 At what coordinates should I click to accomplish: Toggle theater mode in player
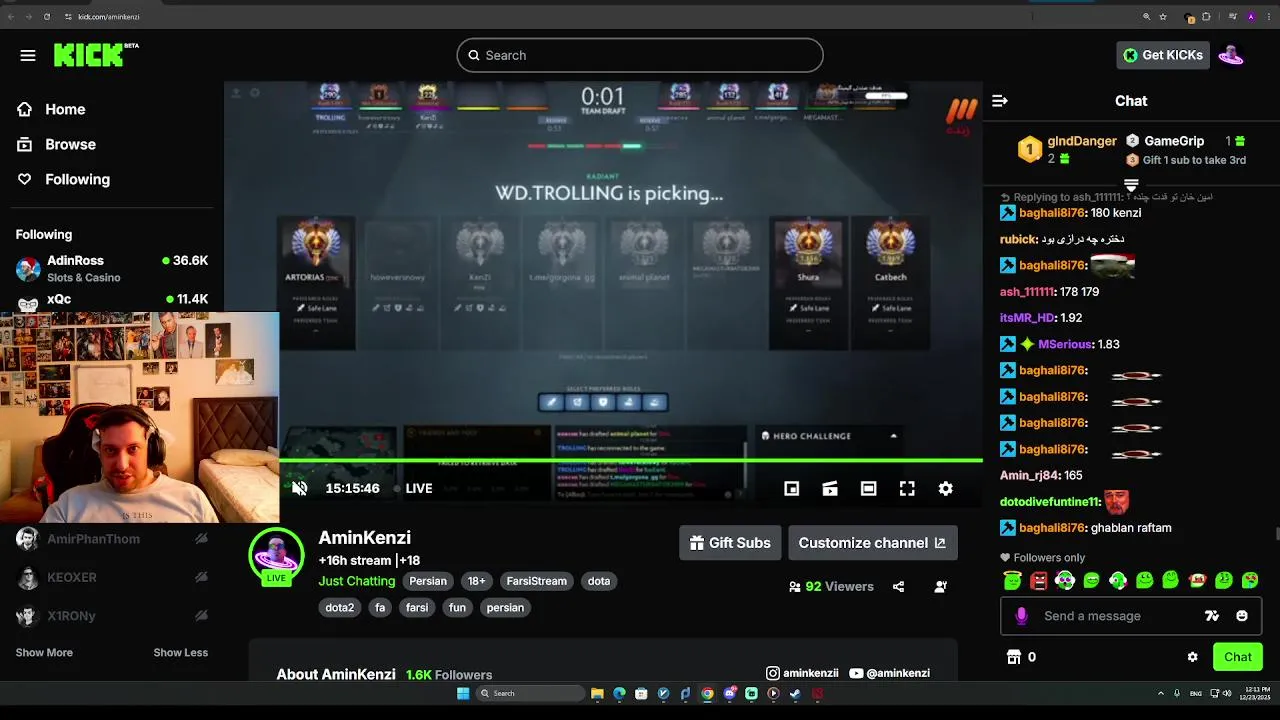pos(868,488)
